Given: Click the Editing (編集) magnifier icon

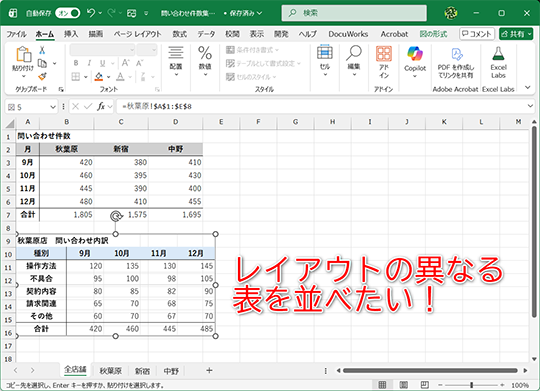Looking at the screenshot, I should (354, 52).
